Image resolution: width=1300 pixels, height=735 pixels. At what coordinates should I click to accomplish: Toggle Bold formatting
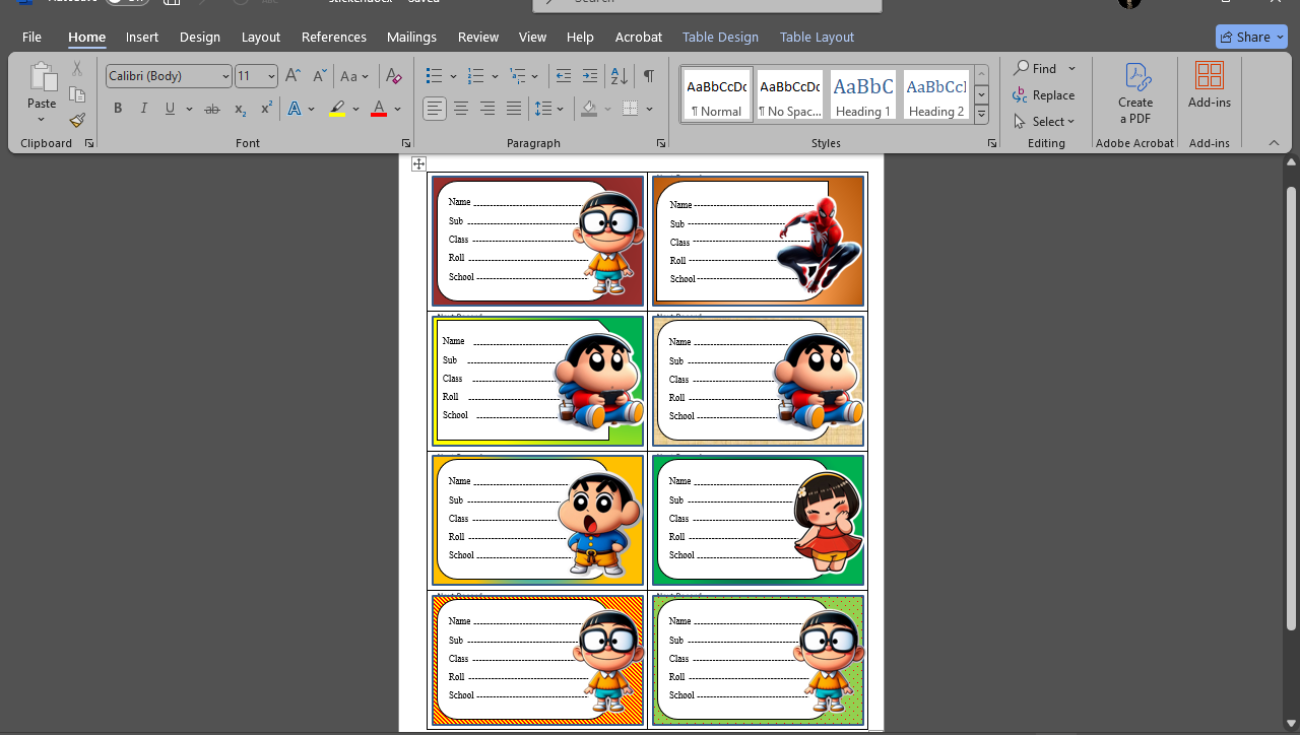(118, 109)
